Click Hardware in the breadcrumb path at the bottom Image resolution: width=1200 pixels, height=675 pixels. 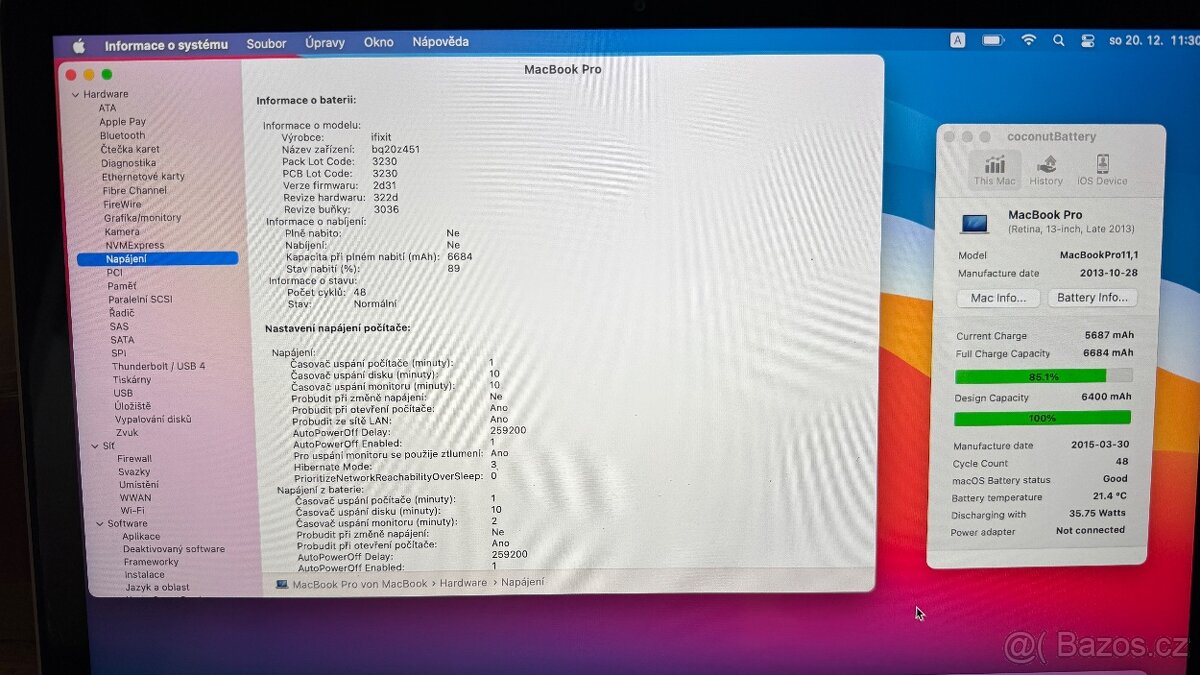[x=462, y=581]
